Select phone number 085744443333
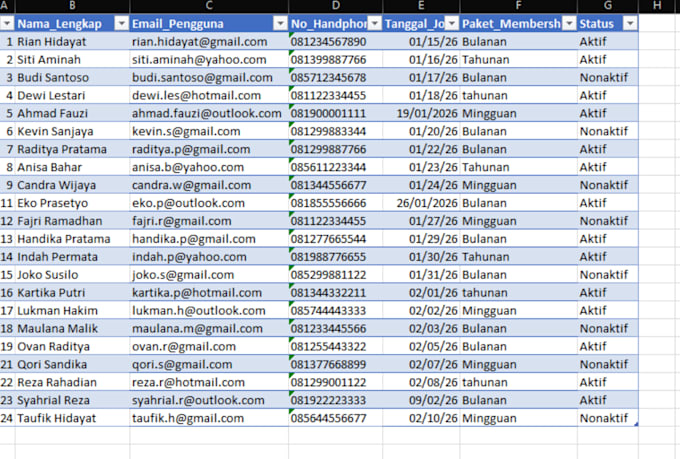Image resolution: width=680 pixels, height=459 pixels. (x=336, y=311)
